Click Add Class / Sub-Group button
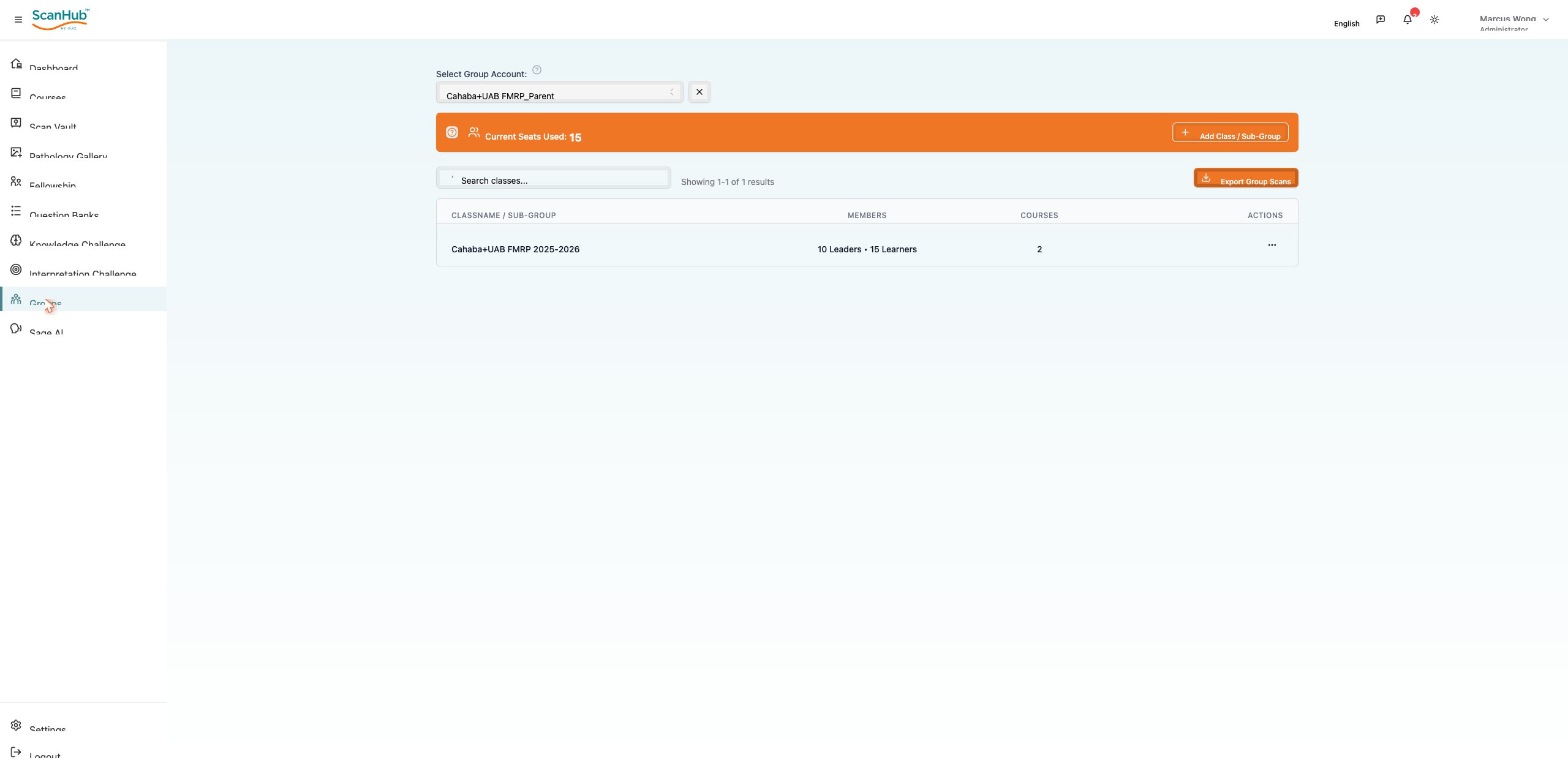This screenshot has width=1568, height=779. click(x=1231, y=132)
